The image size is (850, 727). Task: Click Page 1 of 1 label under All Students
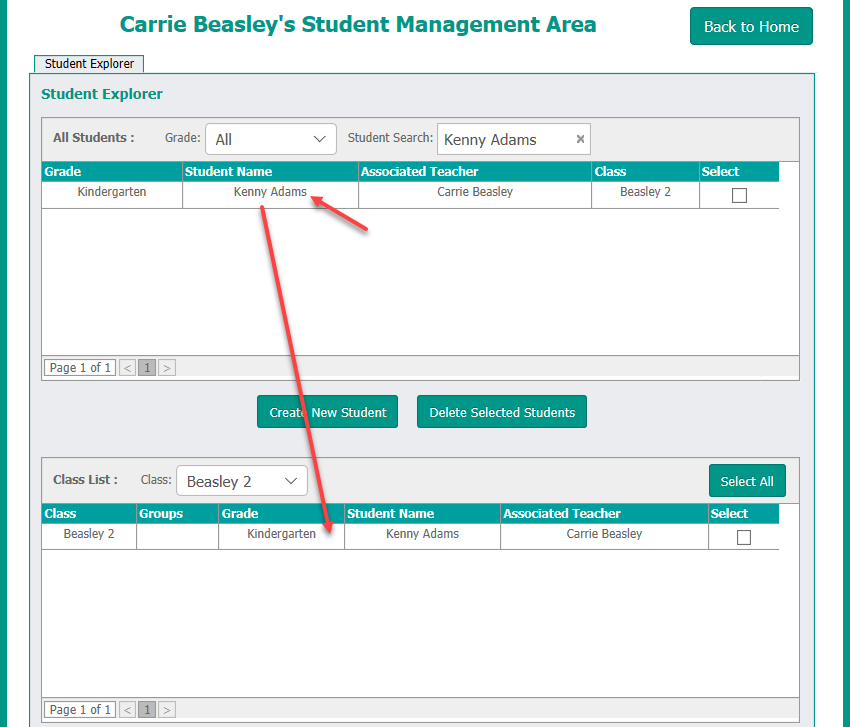click(80, 368)
